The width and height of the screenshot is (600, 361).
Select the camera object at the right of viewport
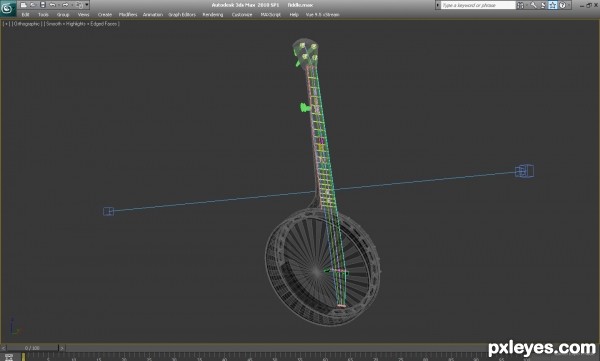click(525, 171)
